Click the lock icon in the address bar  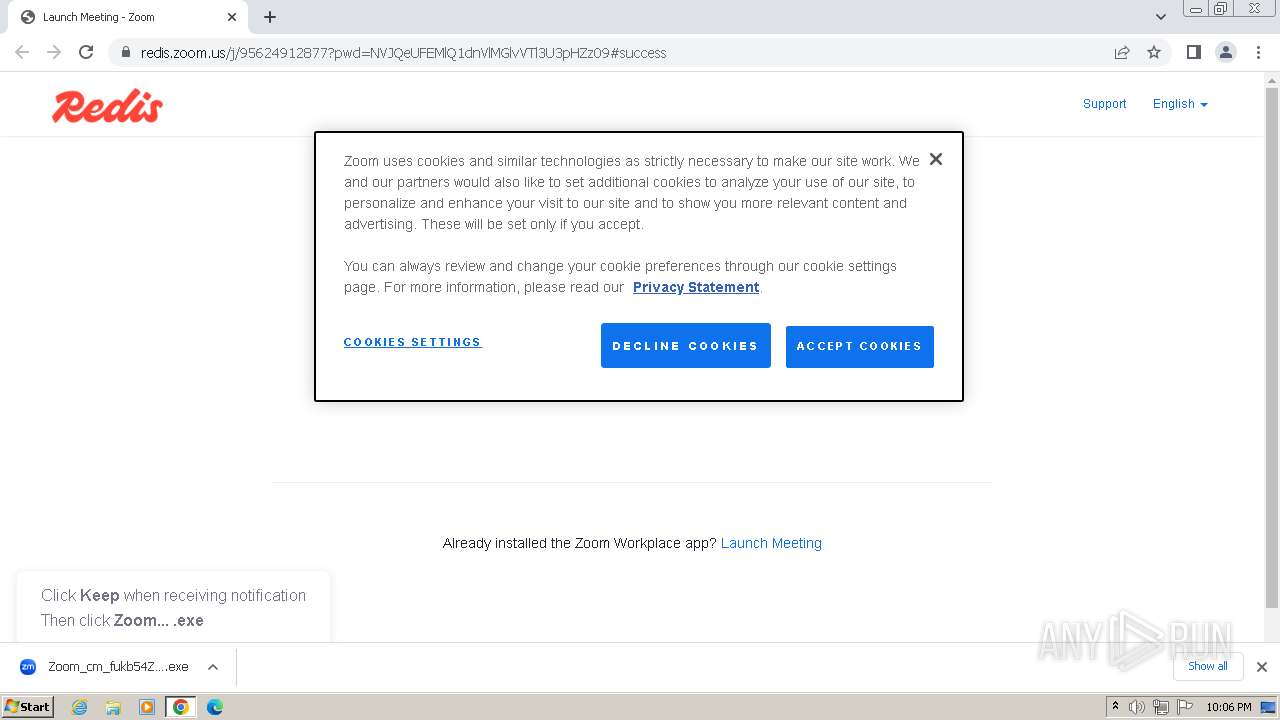point(125,53)
